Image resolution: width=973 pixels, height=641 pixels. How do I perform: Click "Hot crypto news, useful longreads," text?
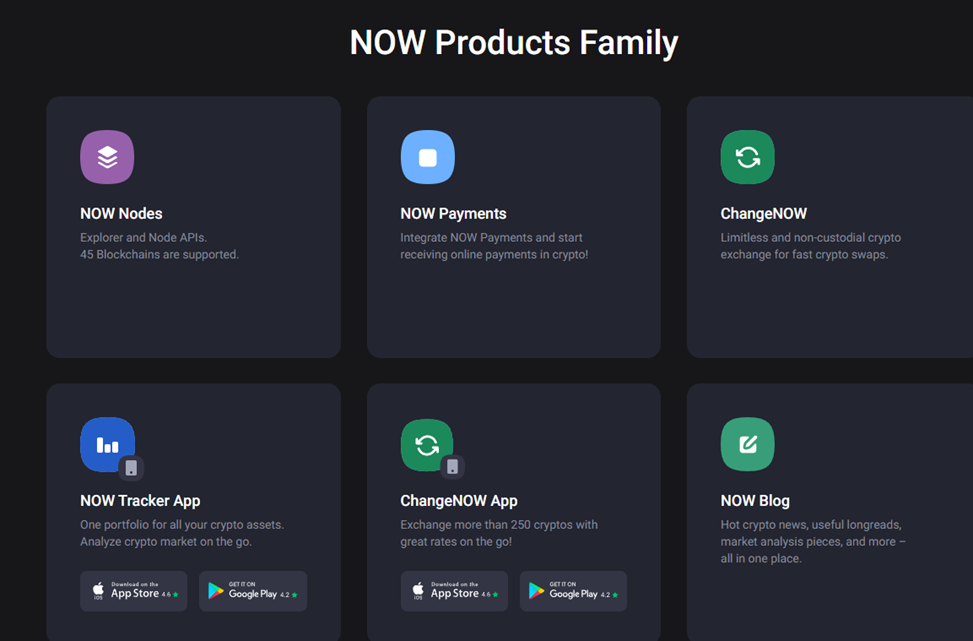pos(811,525)
